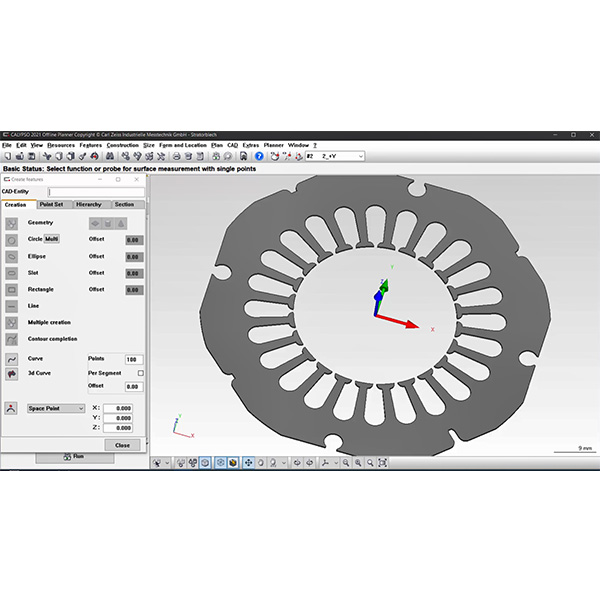Click the Circle feature icon
The height and width of the screenshot is (600, 600).
coord(11,240)
